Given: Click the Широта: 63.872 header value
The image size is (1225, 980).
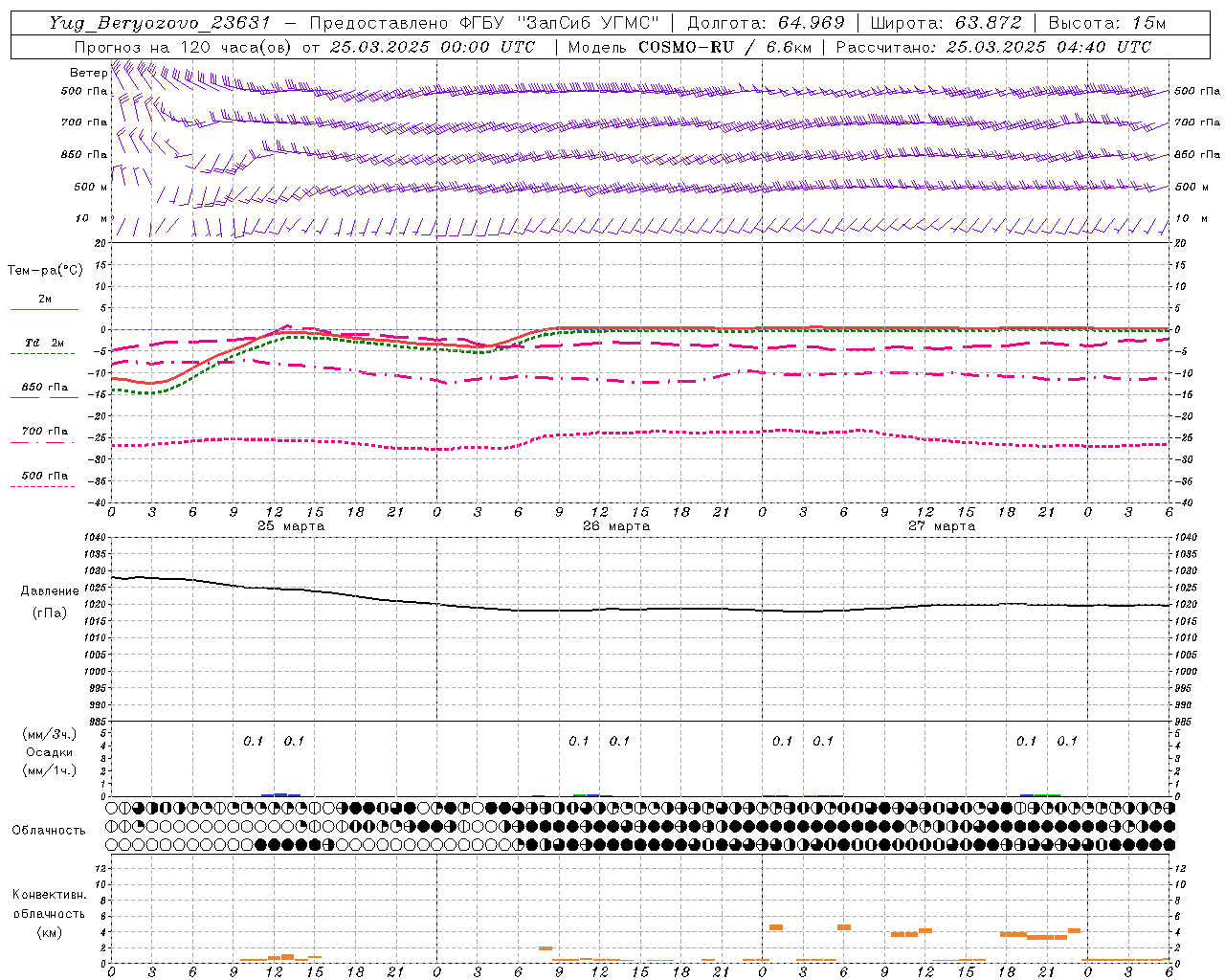Looking at the screenshot, I should pos(946,23).
